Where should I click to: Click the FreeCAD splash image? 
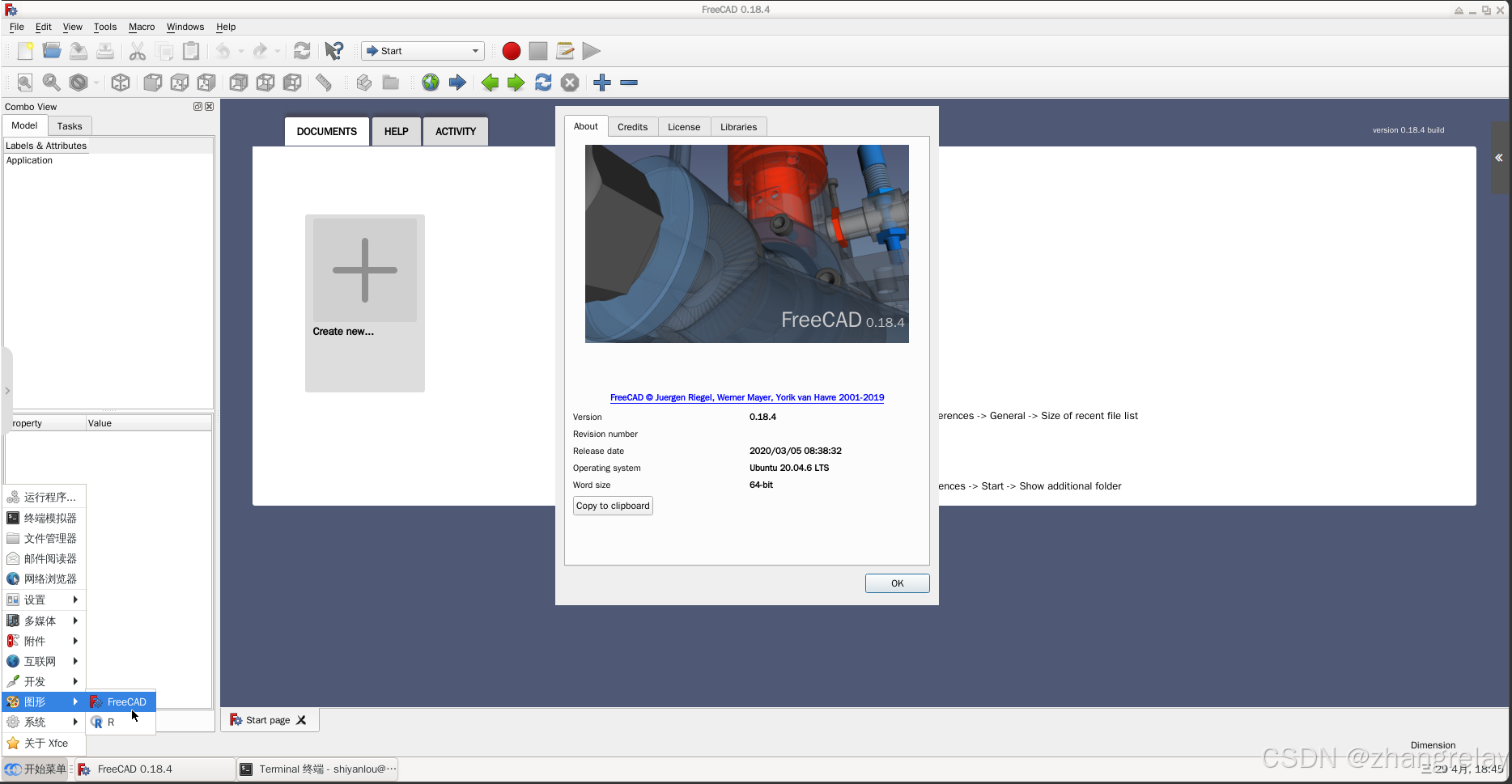(747, 244)
